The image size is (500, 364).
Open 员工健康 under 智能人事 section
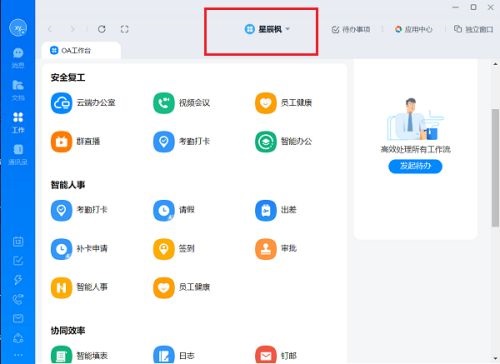coord(181,287)
